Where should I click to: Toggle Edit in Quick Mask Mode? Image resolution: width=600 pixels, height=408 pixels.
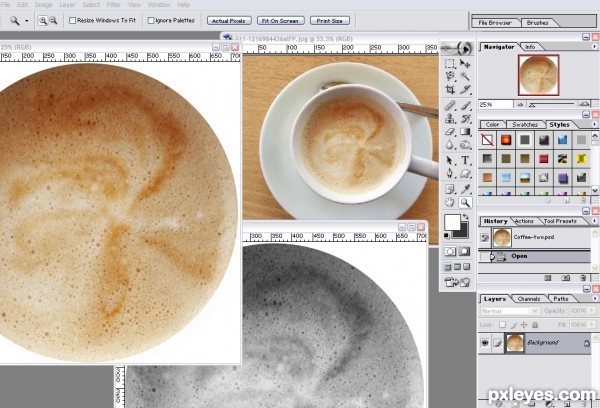[x=464, y=251]
